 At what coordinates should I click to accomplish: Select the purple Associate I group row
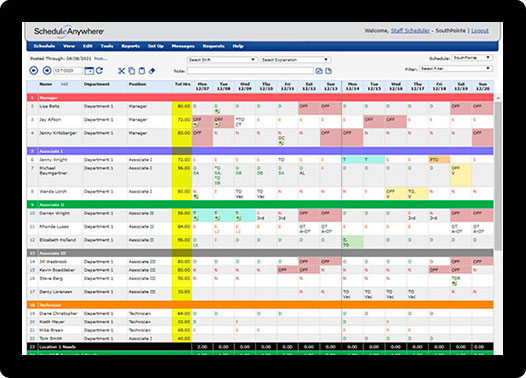coord(260,151)
